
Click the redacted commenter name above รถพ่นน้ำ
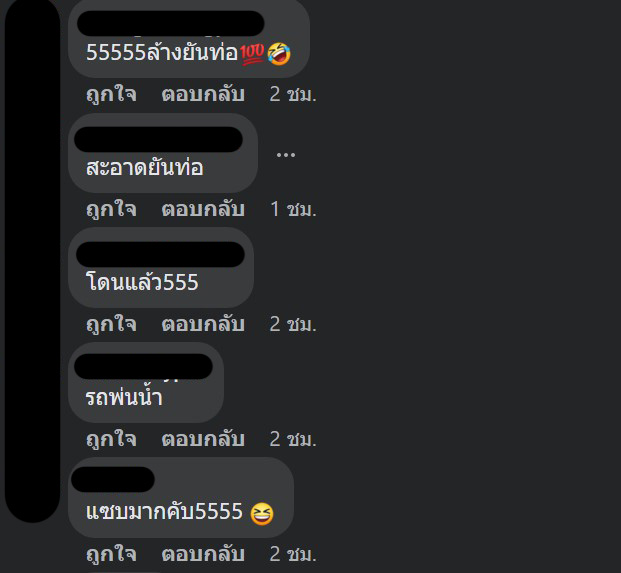[x=143, y=367]
